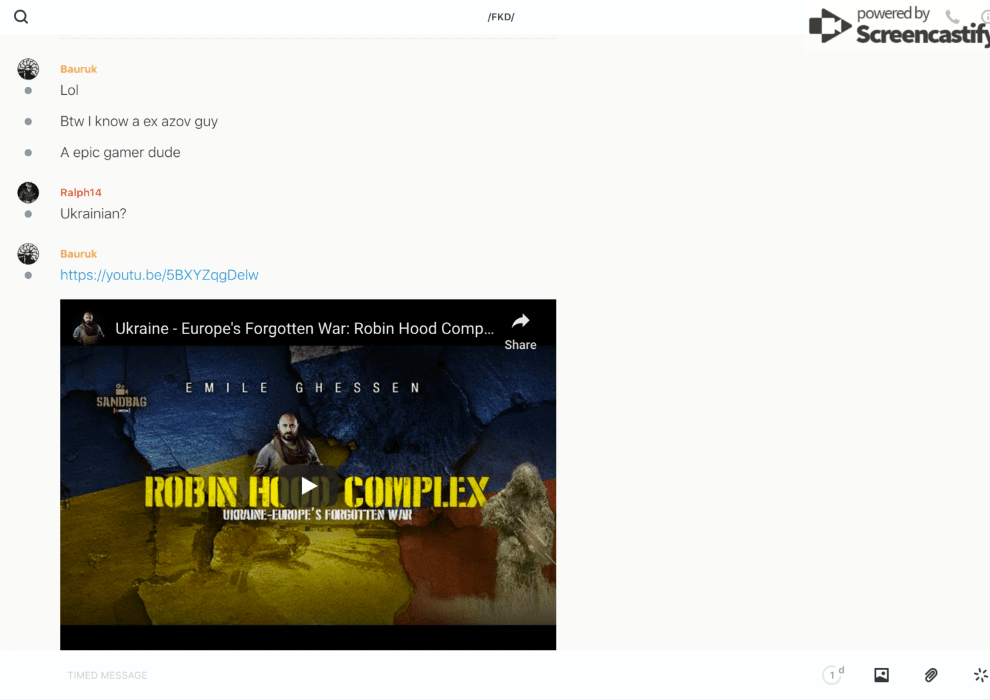Click the Ralph14 username
990x700 pixels.
[x=81, y=192]
